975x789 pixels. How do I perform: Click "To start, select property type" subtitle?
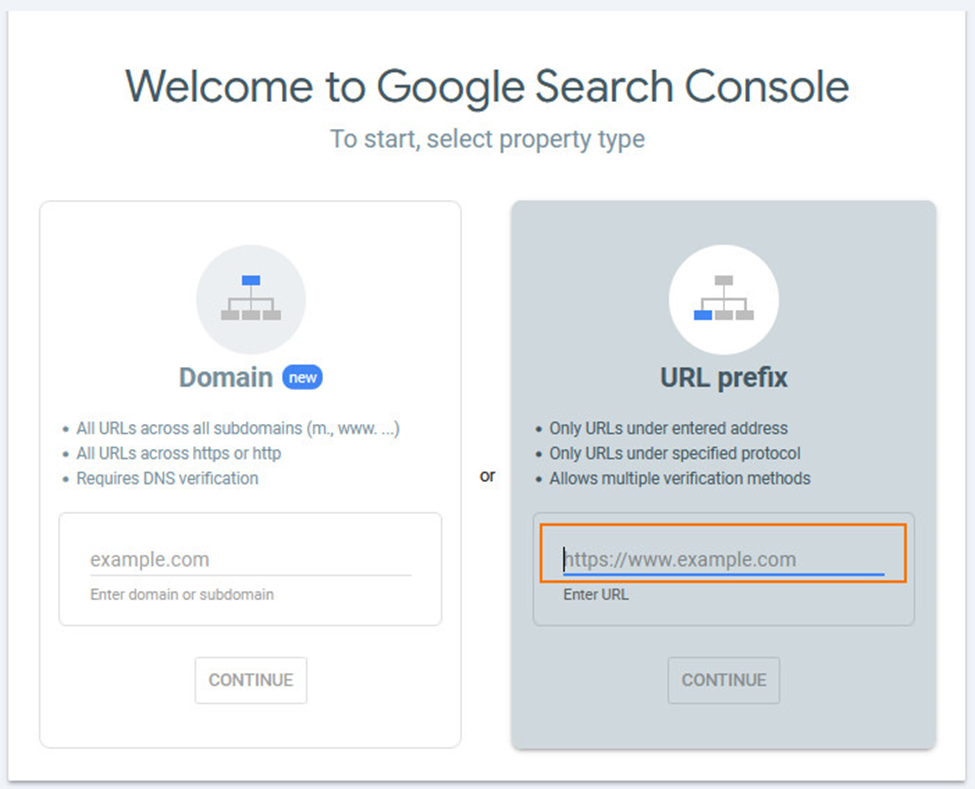(487, 139)
